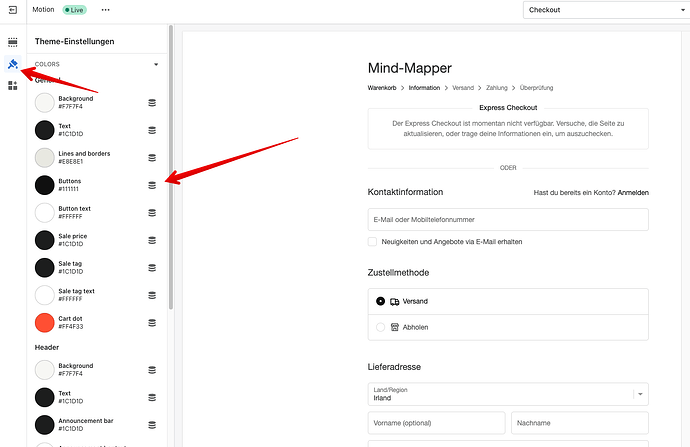Click the Zahlung breadcrumb step

coord(497,88)
